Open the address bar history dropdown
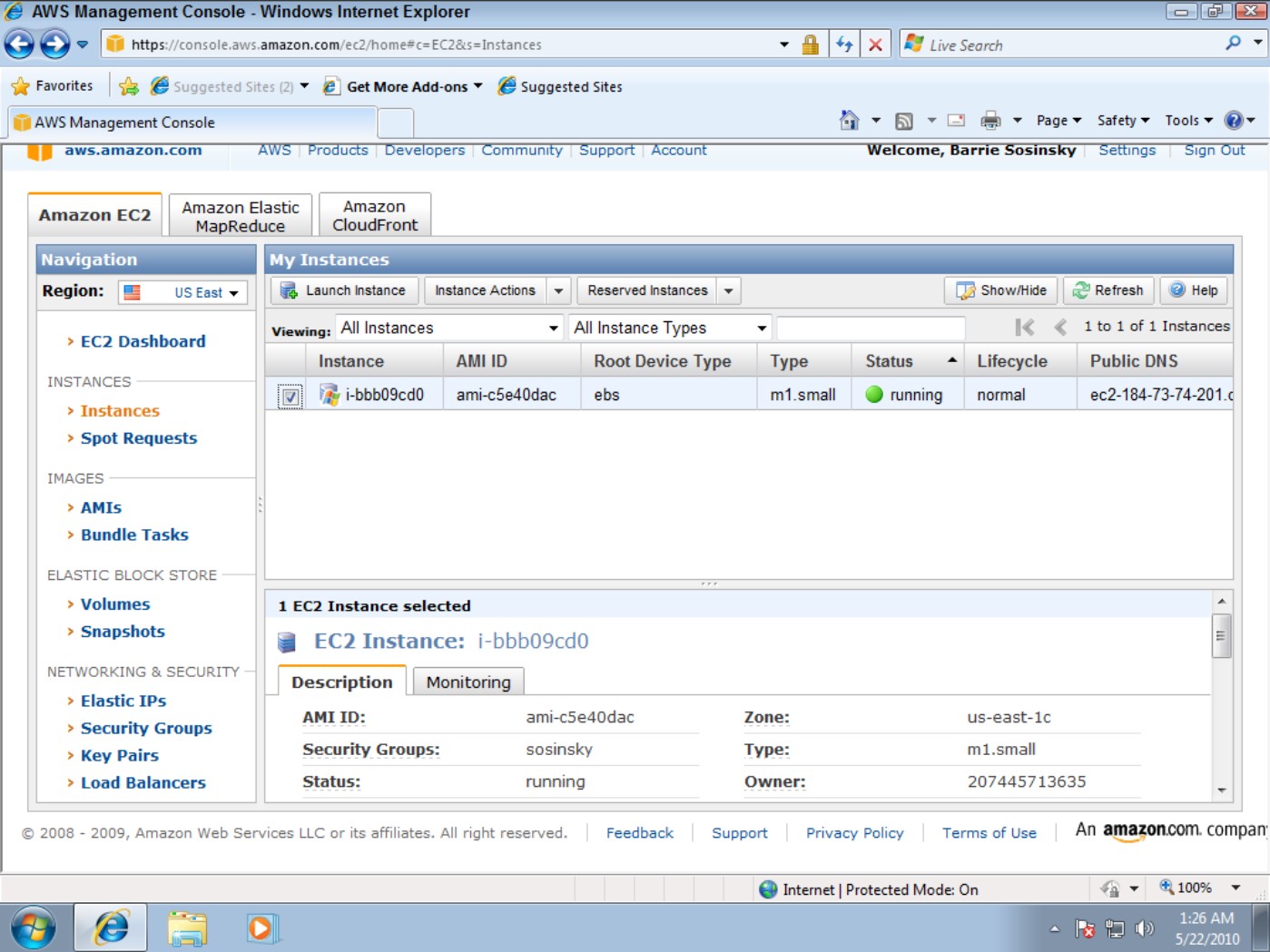The height and width of the screenshot is (952, 1270). (784, 44)
